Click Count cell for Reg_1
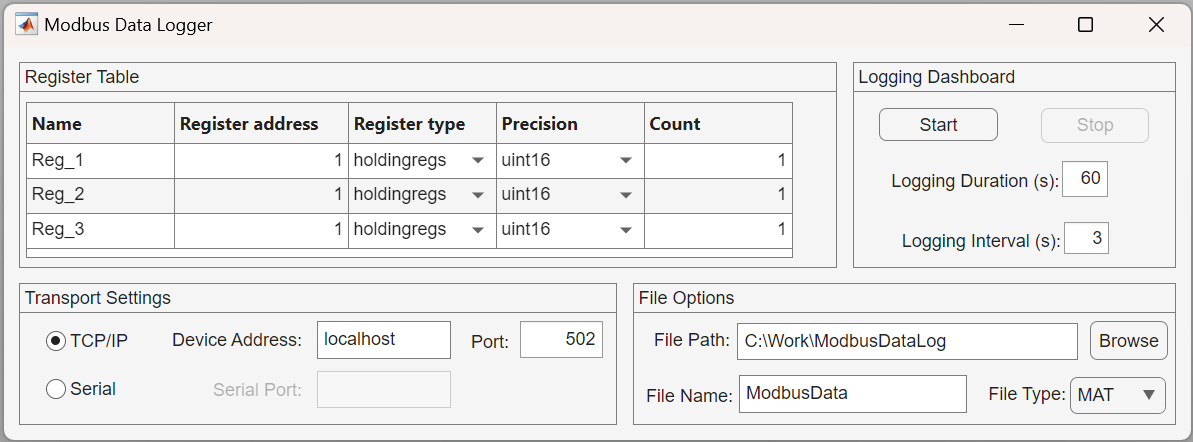1193x442 pixels. tap(718, 161)
